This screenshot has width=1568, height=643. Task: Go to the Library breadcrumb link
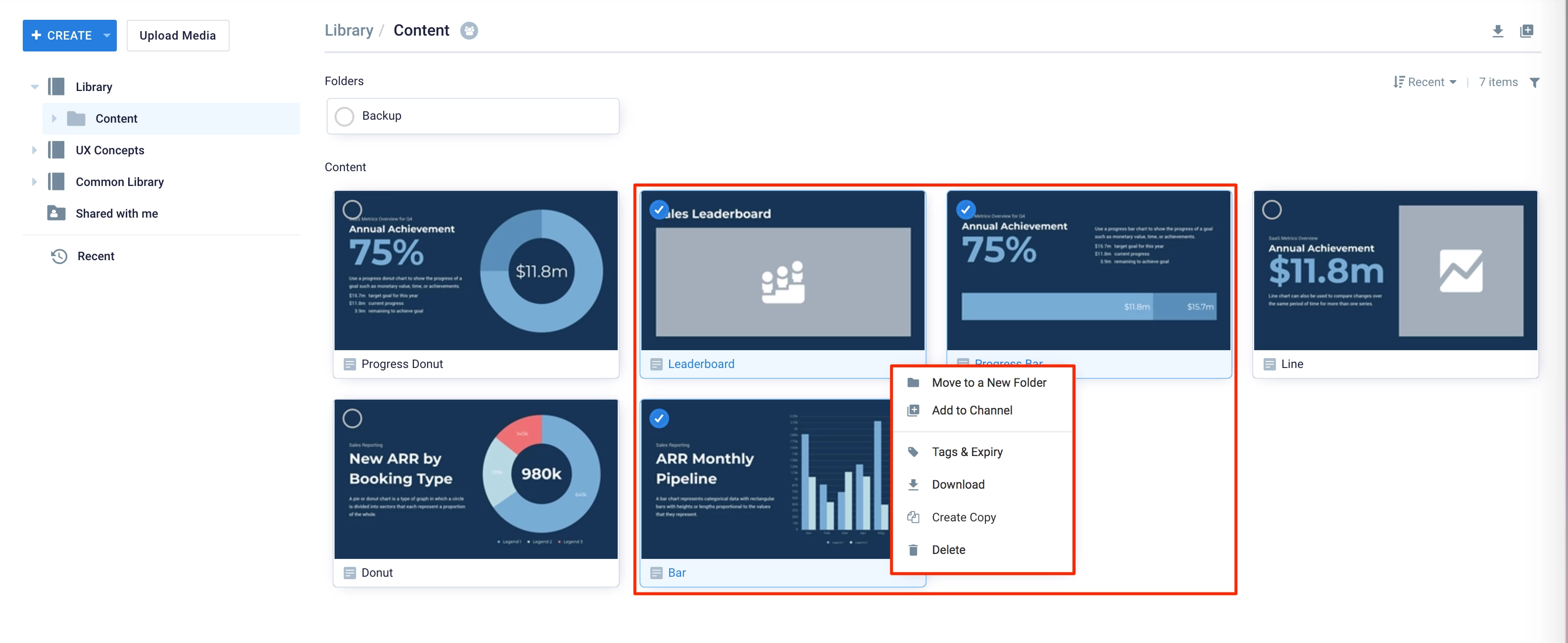coord(349,30)
